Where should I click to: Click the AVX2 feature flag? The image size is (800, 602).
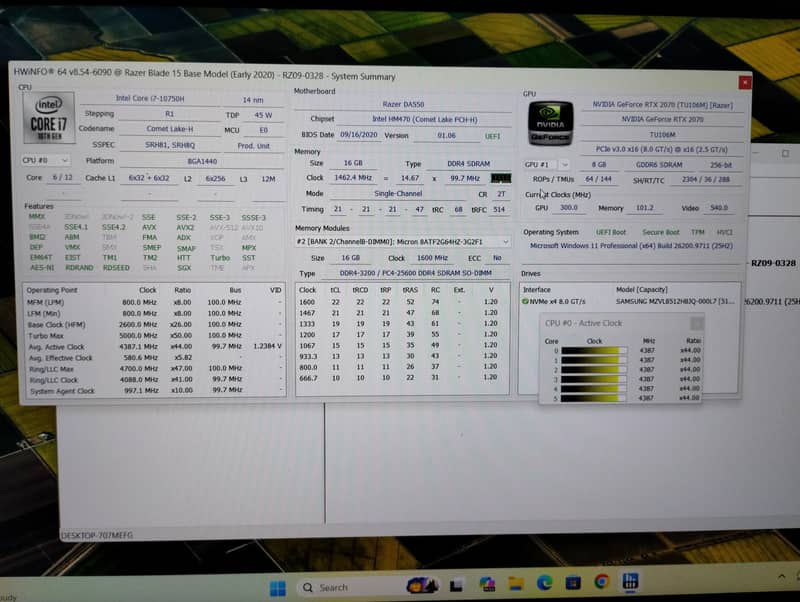click(185, 228)
